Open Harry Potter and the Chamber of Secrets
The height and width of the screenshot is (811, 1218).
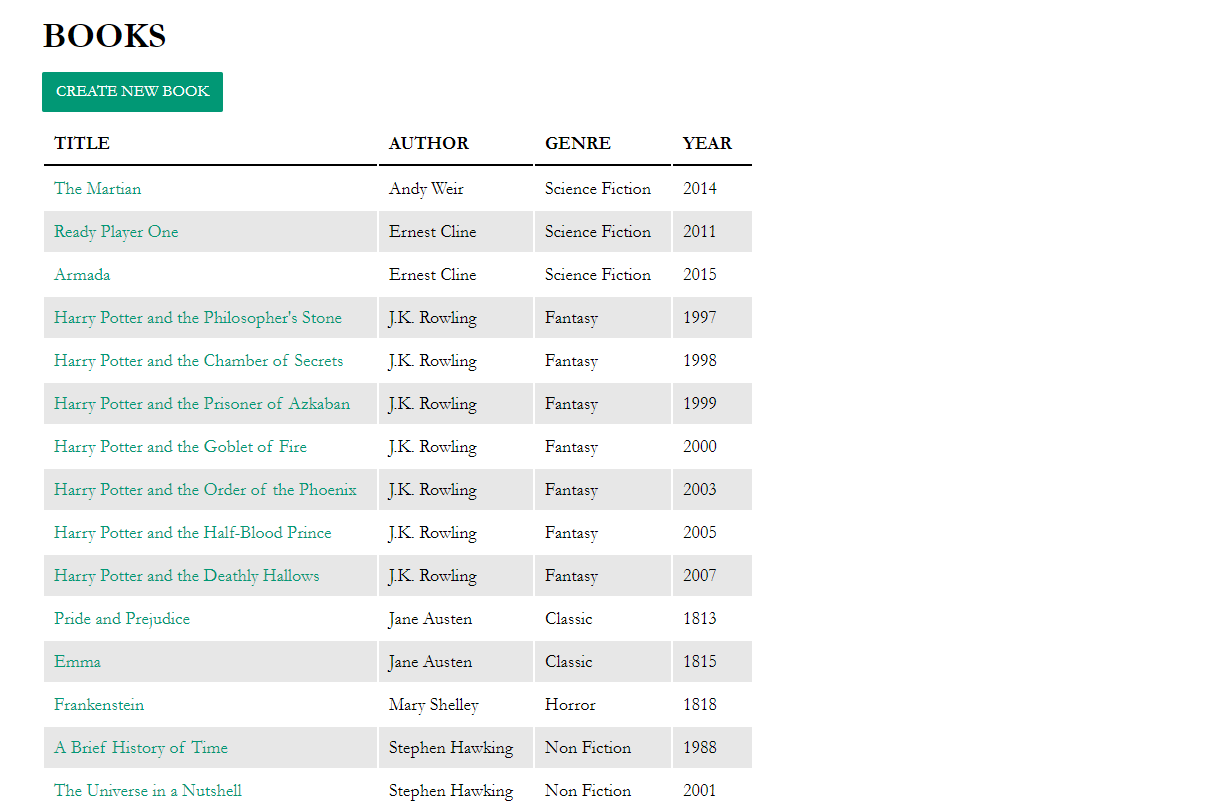coord(197,360)
